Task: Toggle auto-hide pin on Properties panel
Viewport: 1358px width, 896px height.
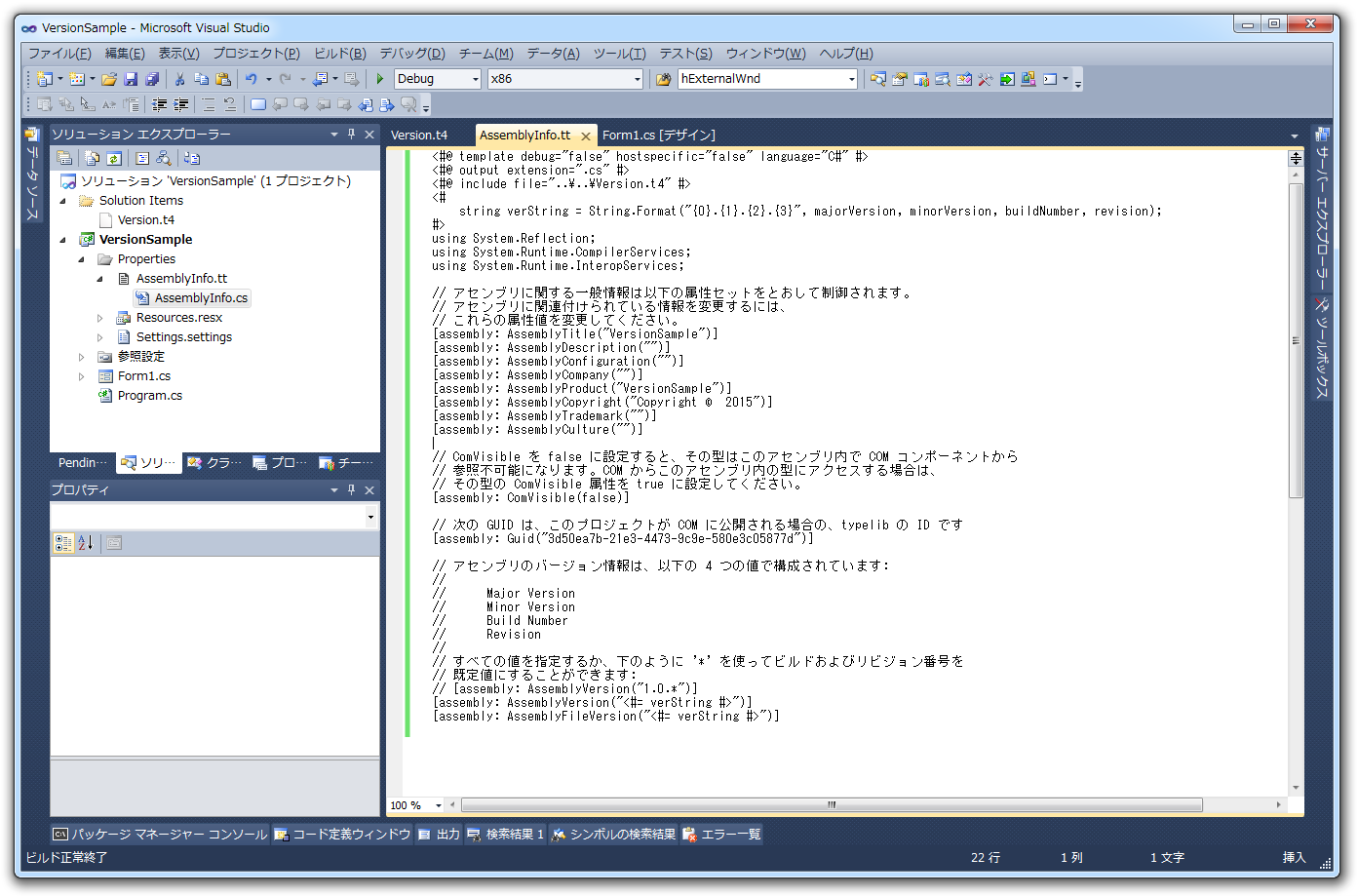Action: [352, 489]
